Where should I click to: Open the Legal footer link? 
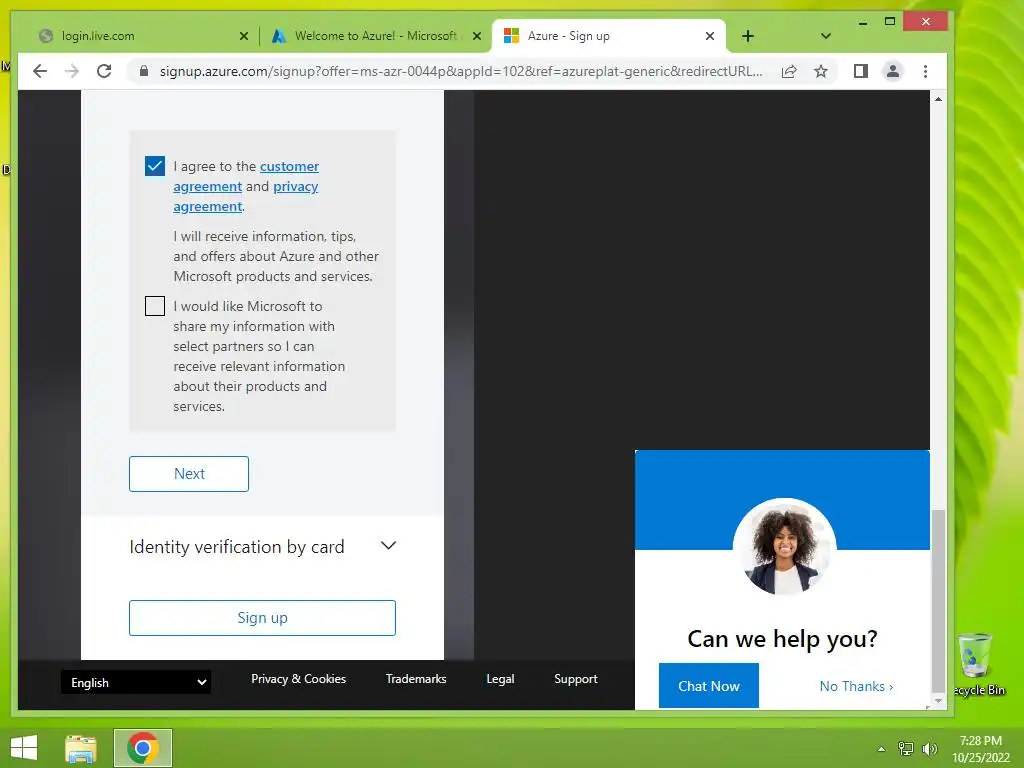tap(500, 679)
